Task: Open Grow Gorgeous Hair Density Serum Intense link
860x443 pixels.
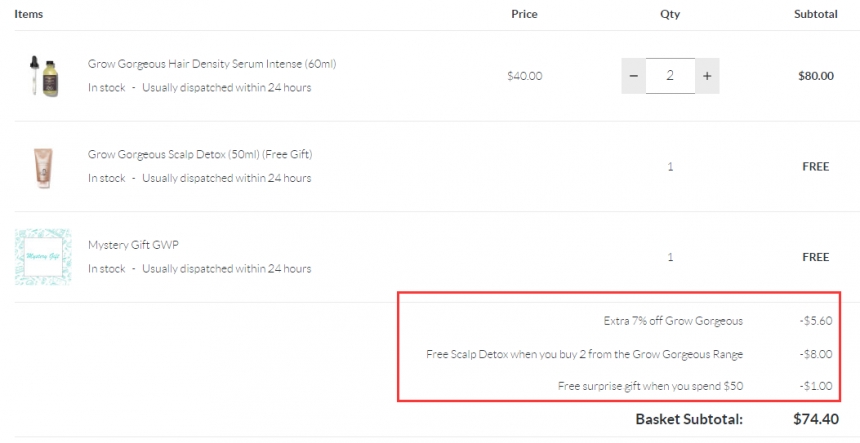Action: 212,64
